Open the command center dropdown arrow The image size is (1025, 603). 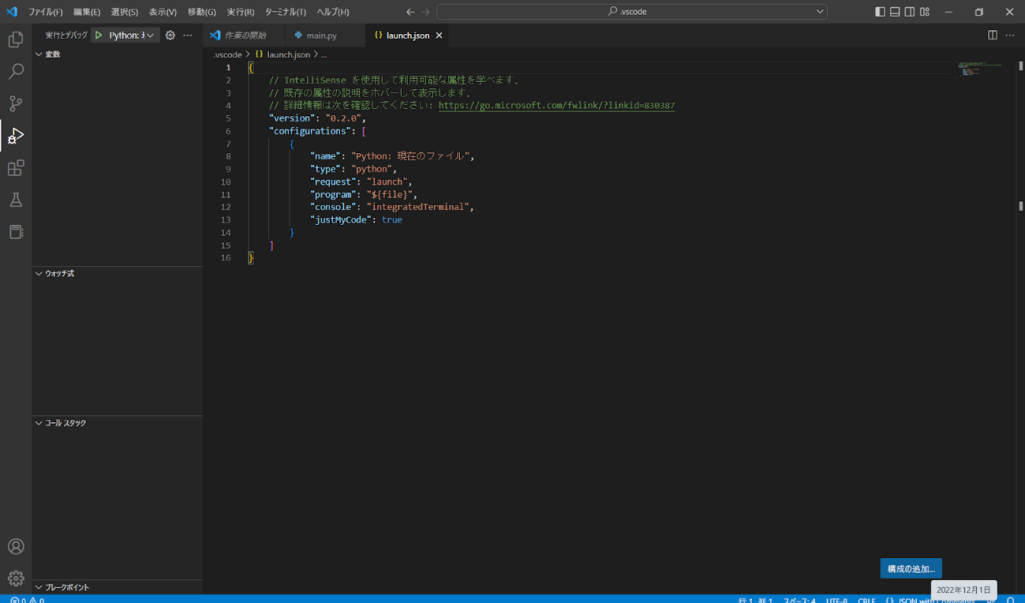click(820, 12)
